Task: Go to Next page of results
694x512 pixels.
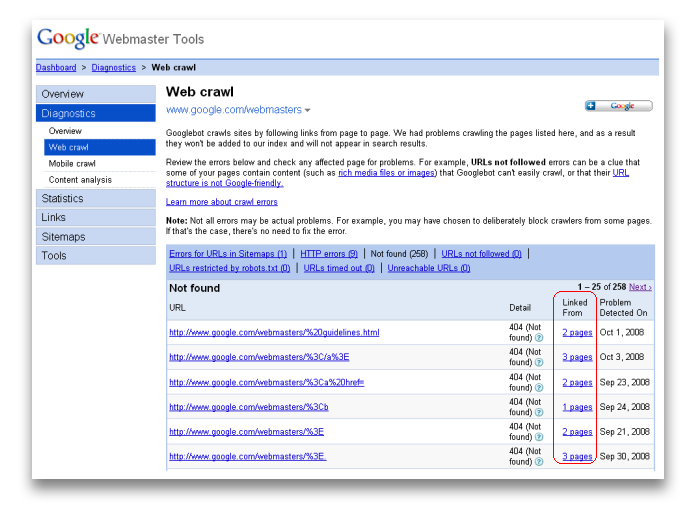Action: coord(640,287)
